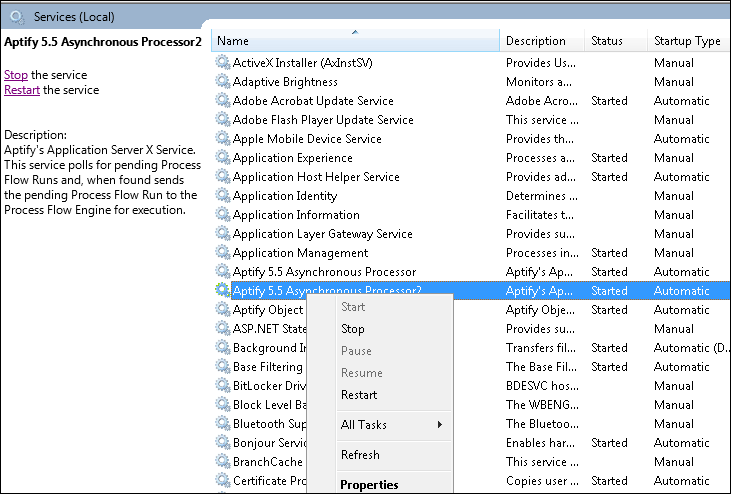The height and width of the screenshot is (494, 731).
Task: Open All Tasks submenu entry
Action: pyautogui.click(x=364, y=425)
